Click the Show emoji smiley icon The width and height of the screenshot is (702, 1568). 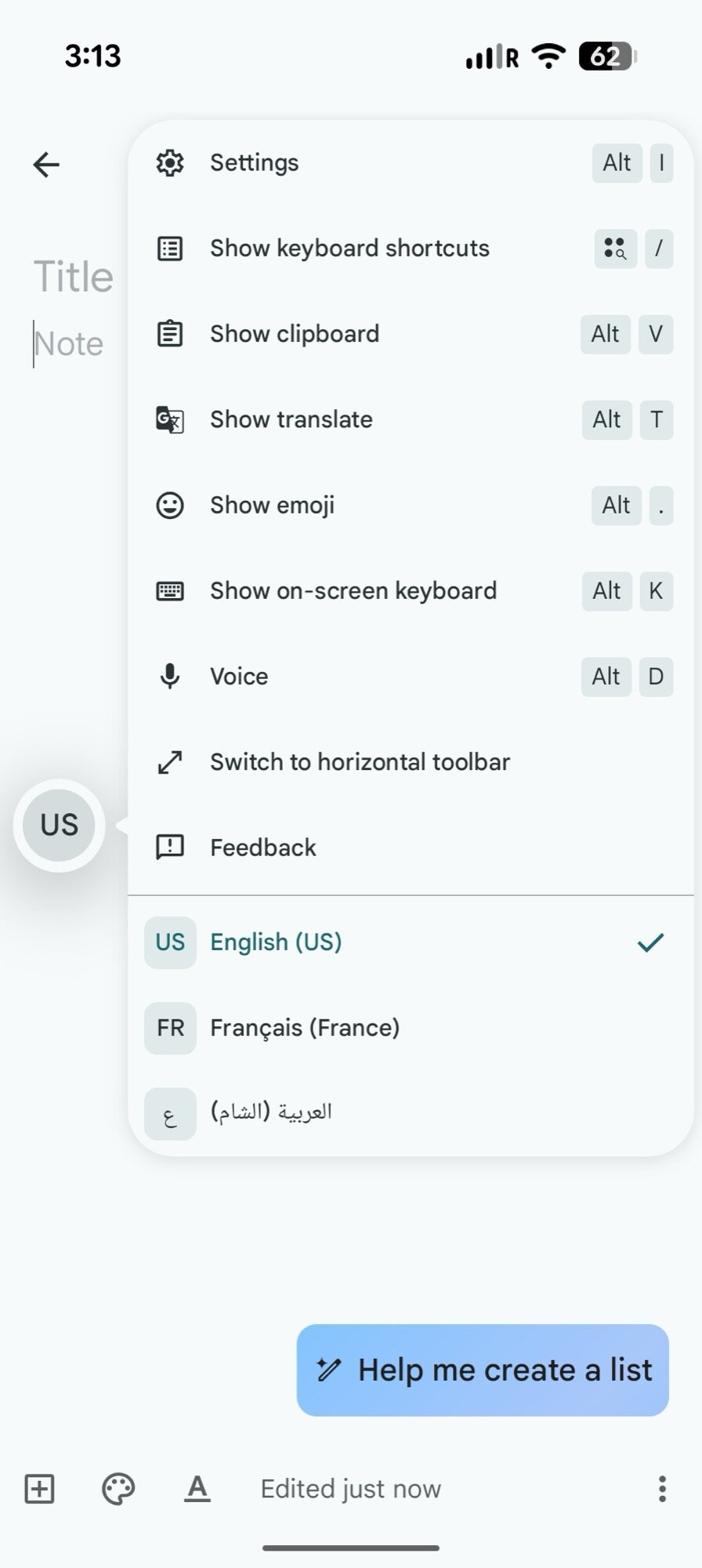pyautogui.click(x=170, y=505)
